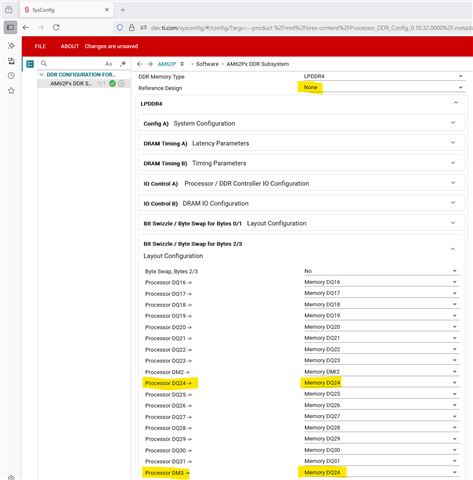Viewport: 473px width, 480px height.
Task: Click the module search input field
Action: (76, 63)
